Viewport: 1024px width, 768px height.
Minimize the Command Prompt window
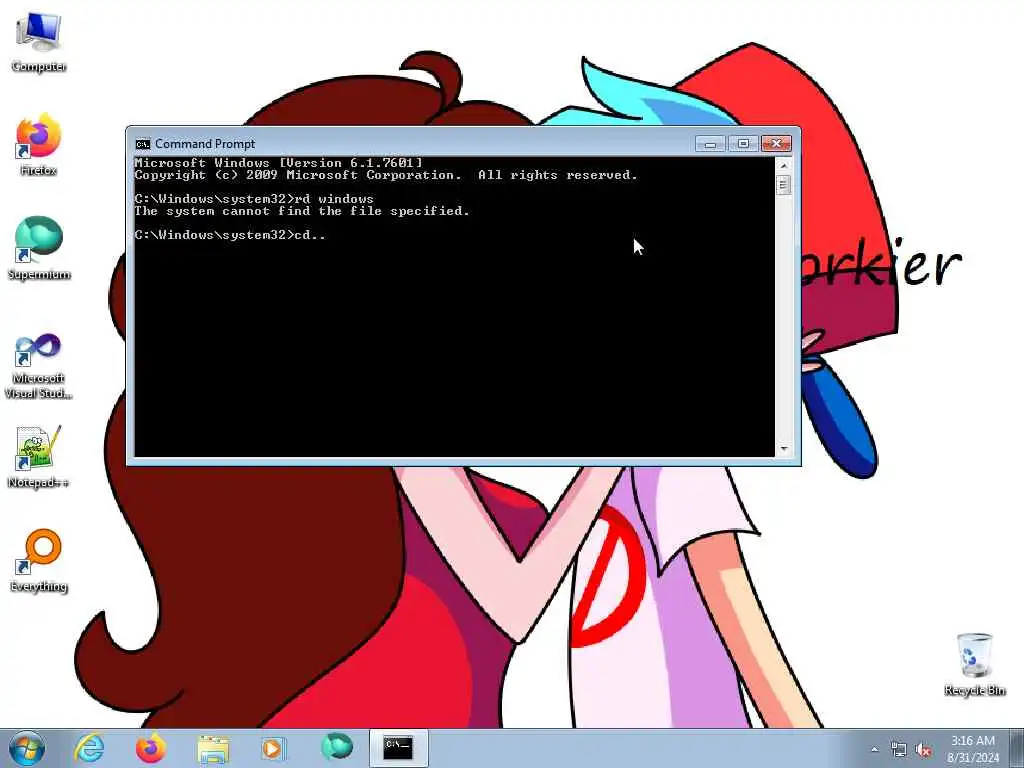pos(710,144)
